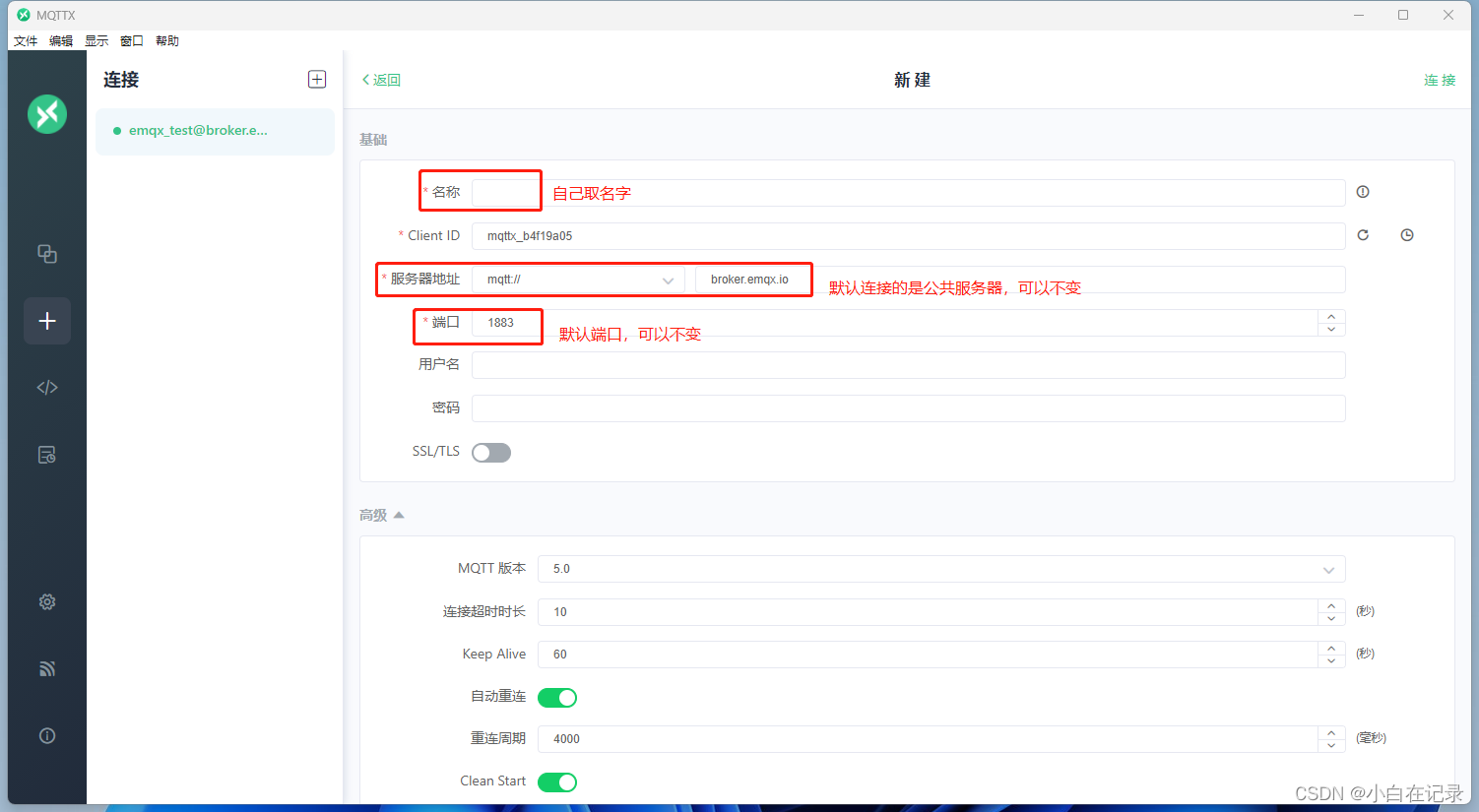Click the broker.emqx.io host field
This screenshot has height=812, width=1479.
1020,280
